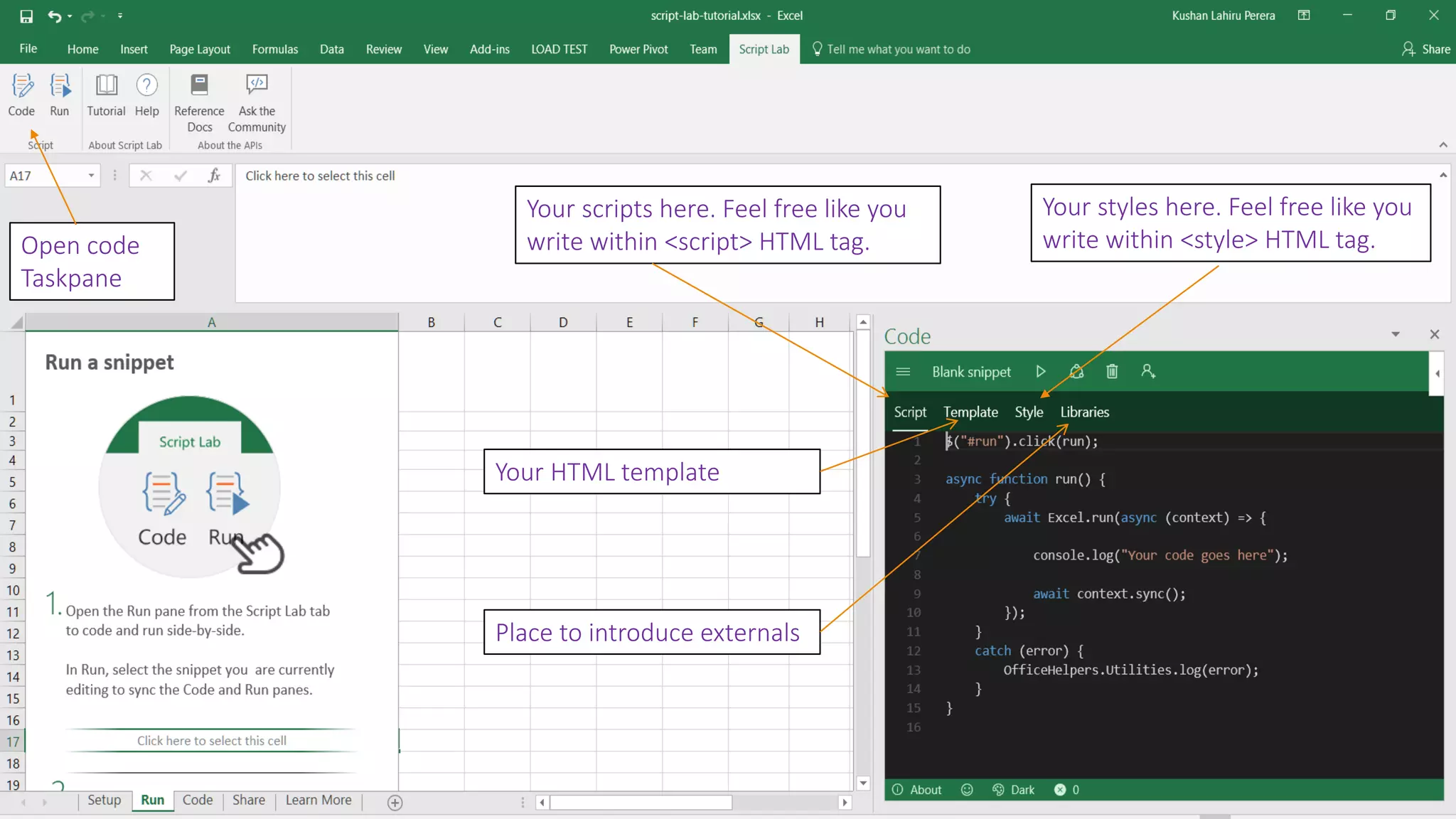This screenshot has width=1456, height=819.
Task: Click the Select All corner triangle
Action: tap(16, 322)
